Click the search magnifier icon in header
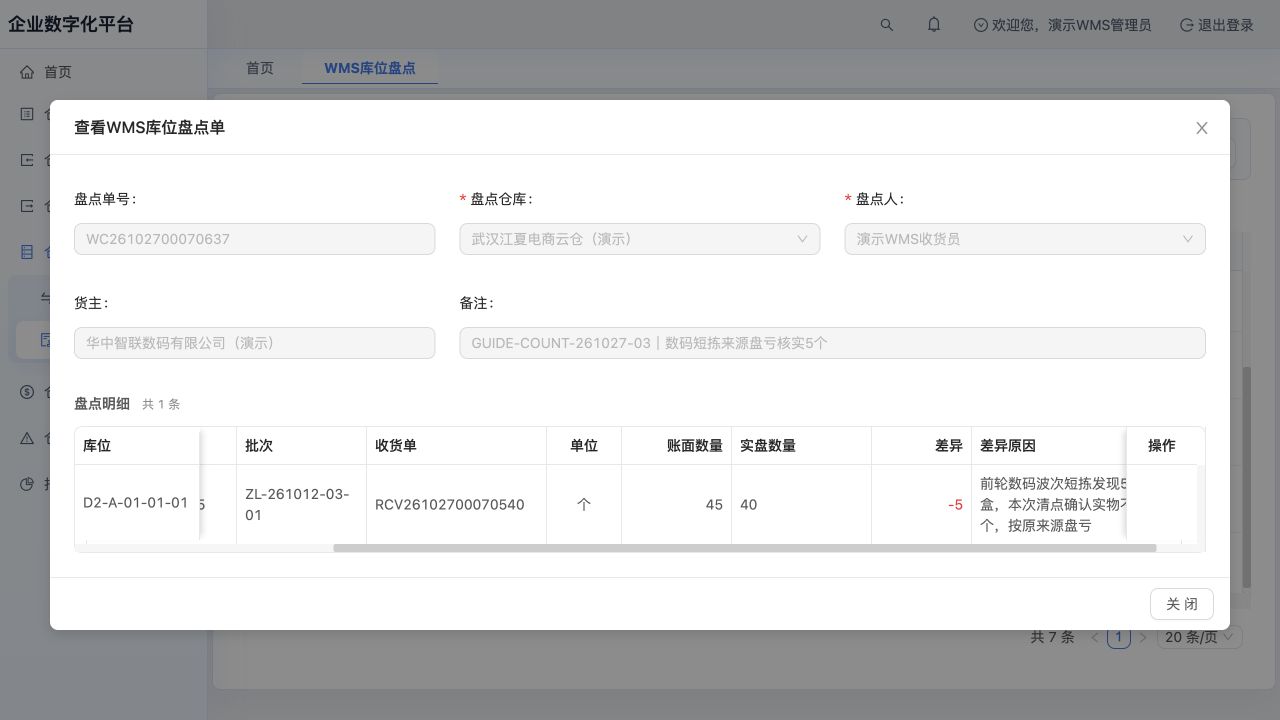 click(887, 25)
